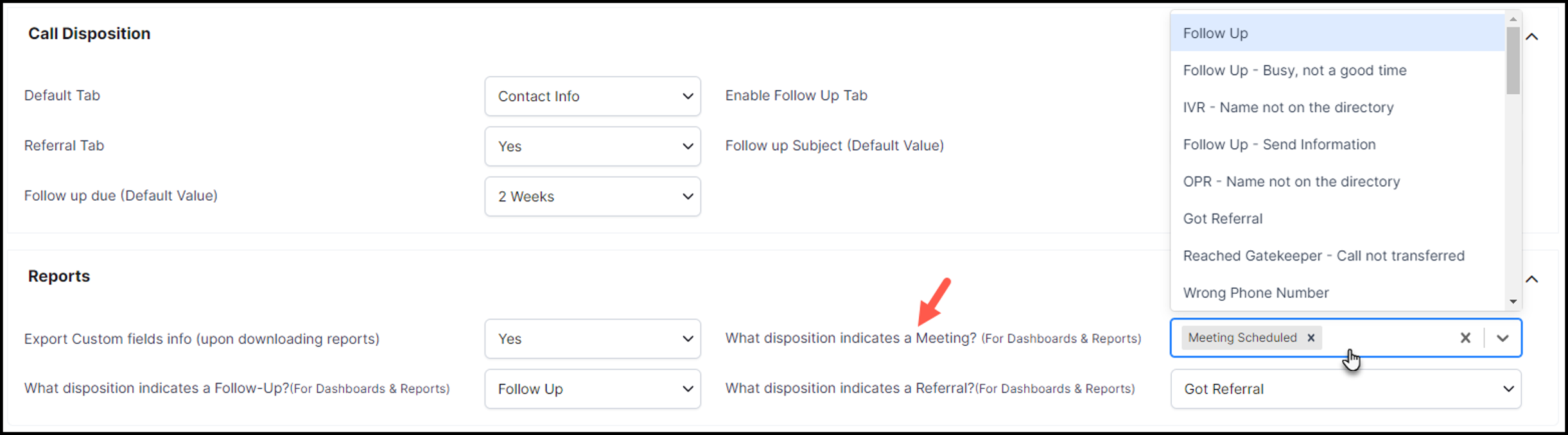Click inside the Meeting disposition input field

point(1387,337)
